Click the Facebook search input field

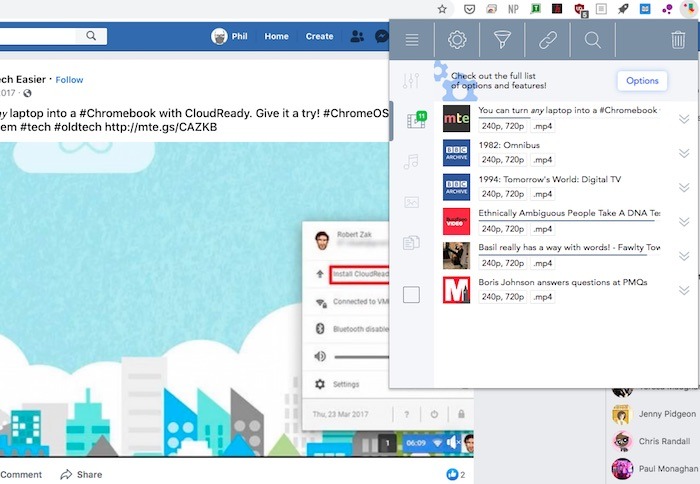(x=38, y=36)
